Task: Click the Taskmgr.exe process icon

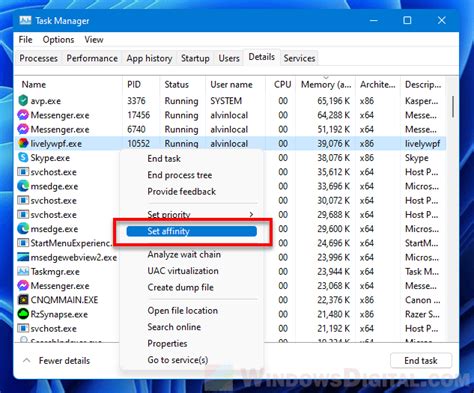Action: pyautogui.click(x=23, y=271)
